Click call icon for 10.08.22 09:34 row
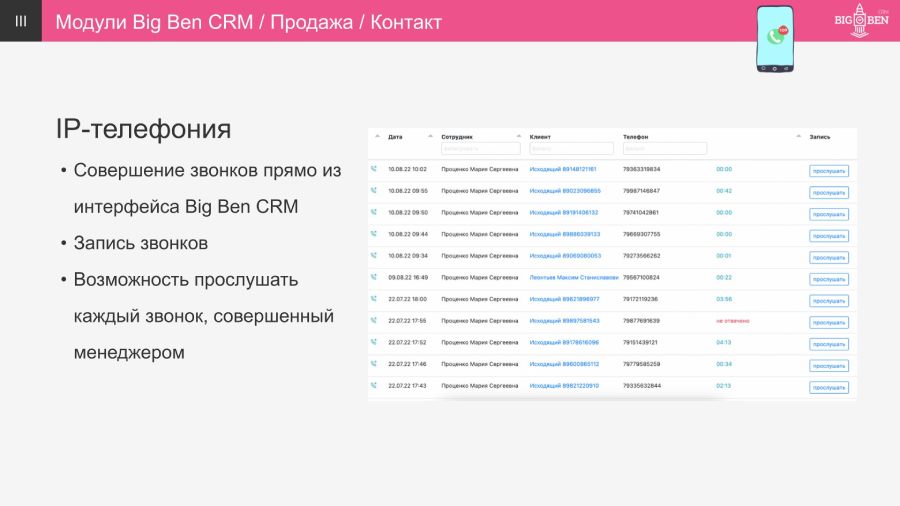 374,256
